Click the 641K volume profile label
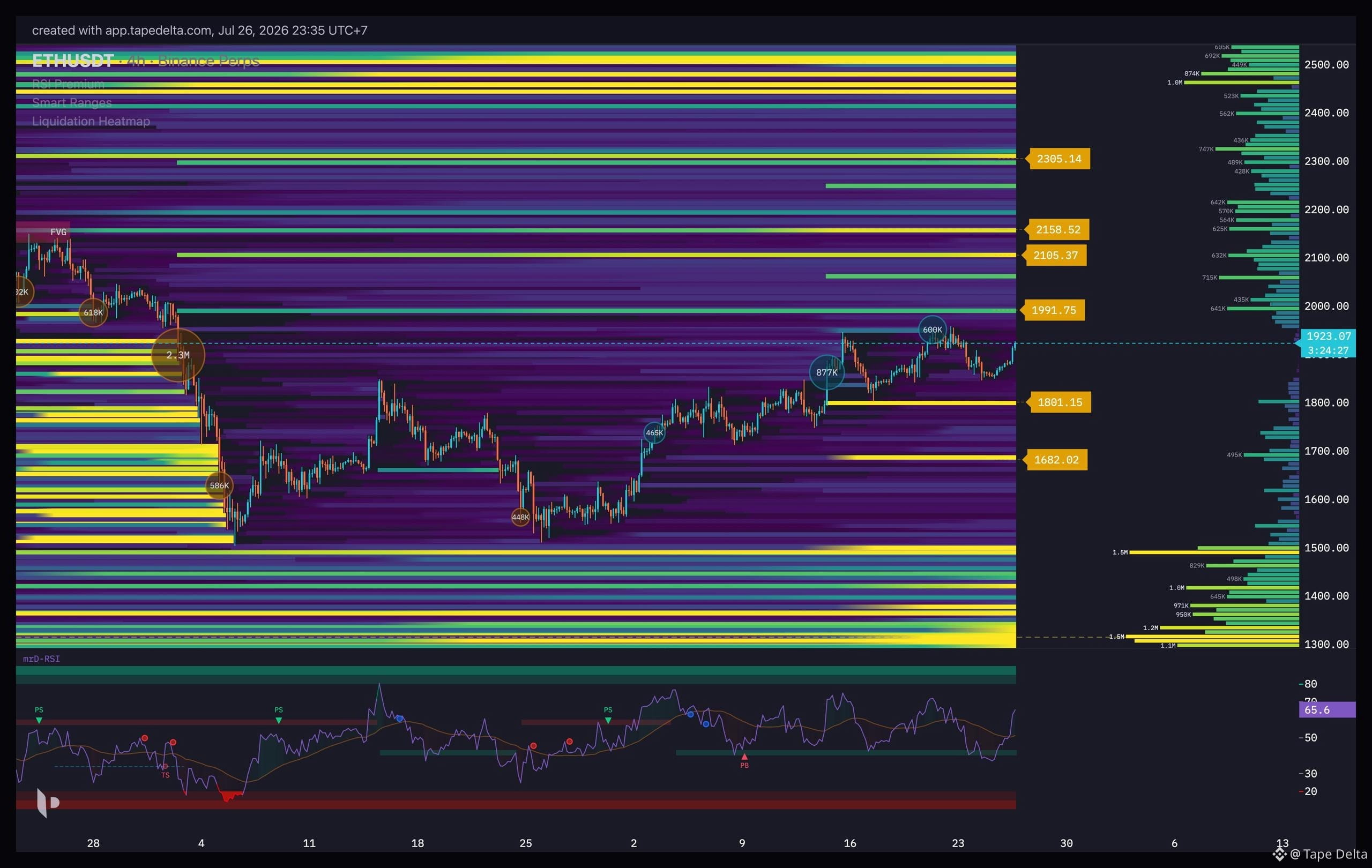1372x868 pixels. [1218, 308]
